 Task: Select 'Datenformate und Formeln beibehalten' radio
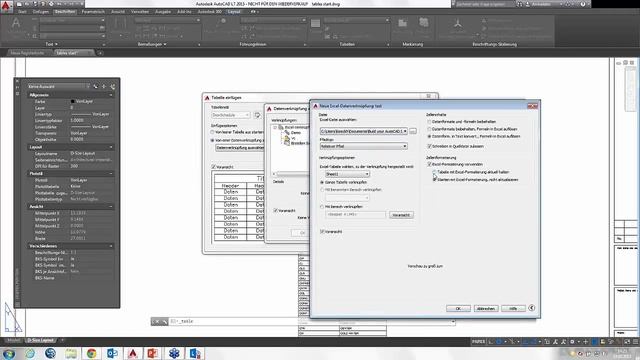(x=429, y=122)
